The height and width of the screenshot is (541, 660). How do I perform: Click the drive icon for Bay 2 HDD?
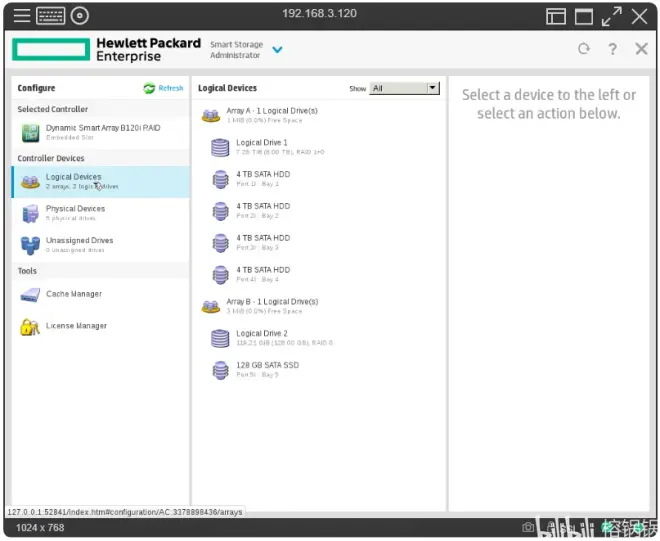tap(221, 211)
